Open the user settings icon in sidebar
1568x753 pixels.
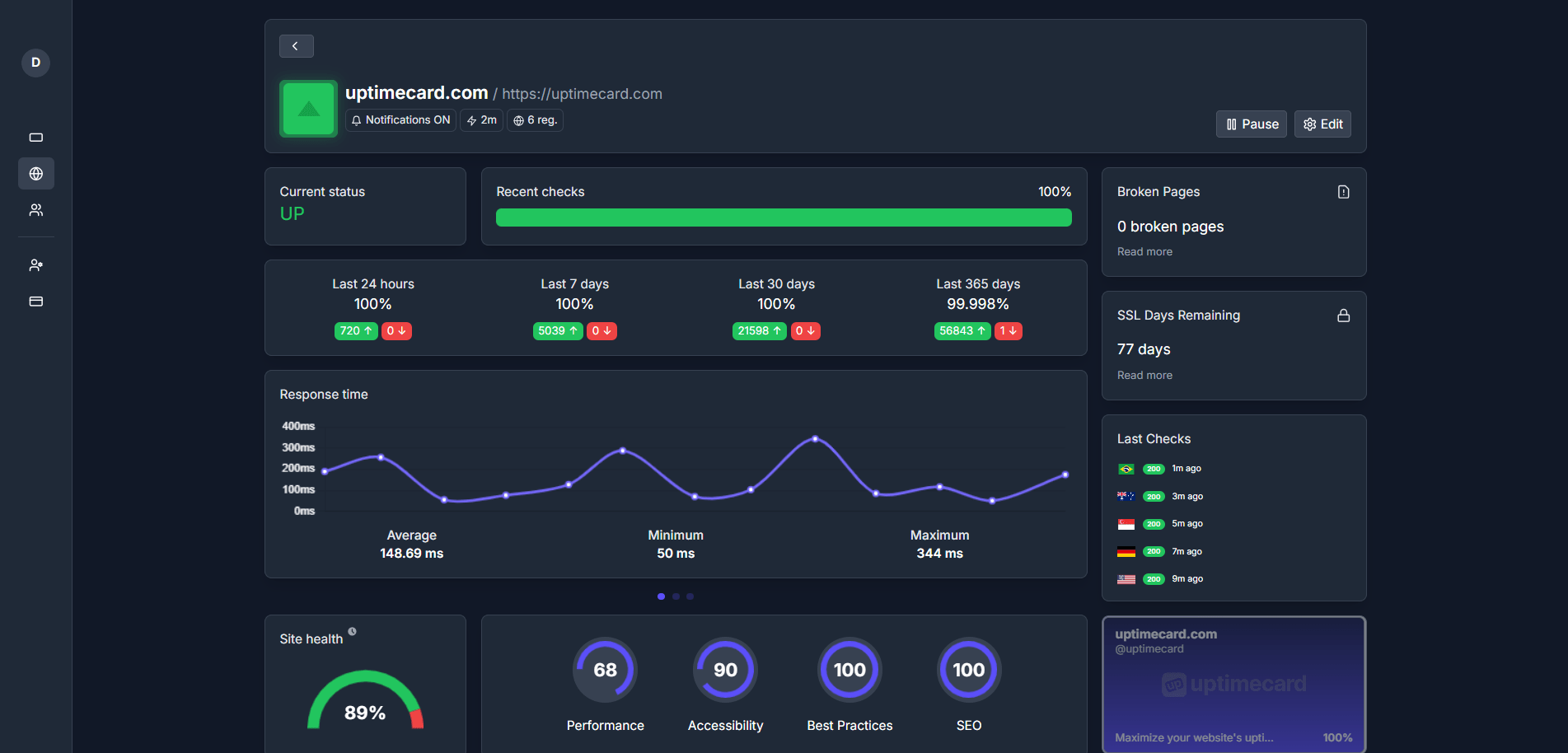[36, 265]
